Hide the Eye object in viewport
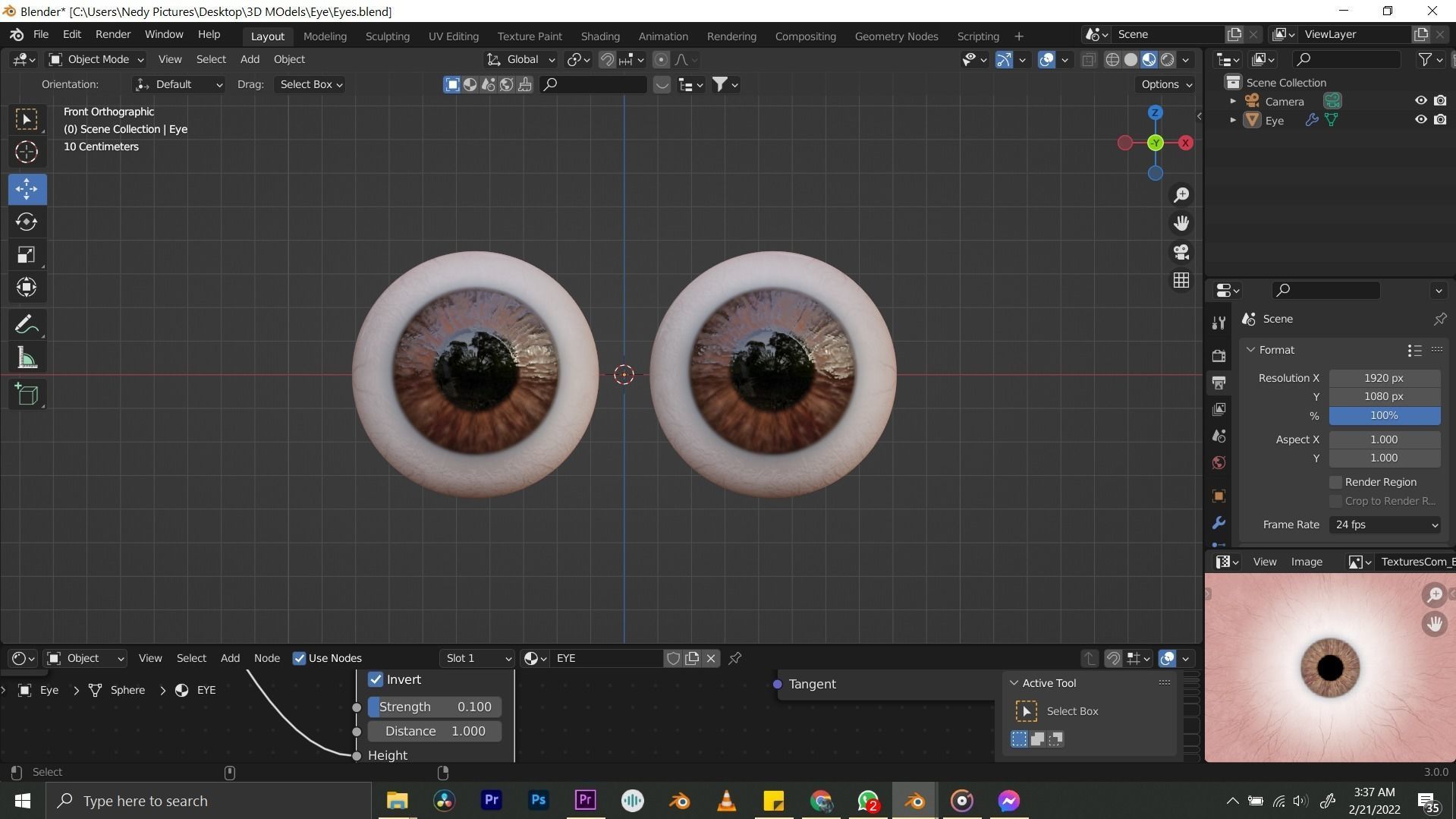Viewport: 1456px width, 819px height. (1420, 119)
